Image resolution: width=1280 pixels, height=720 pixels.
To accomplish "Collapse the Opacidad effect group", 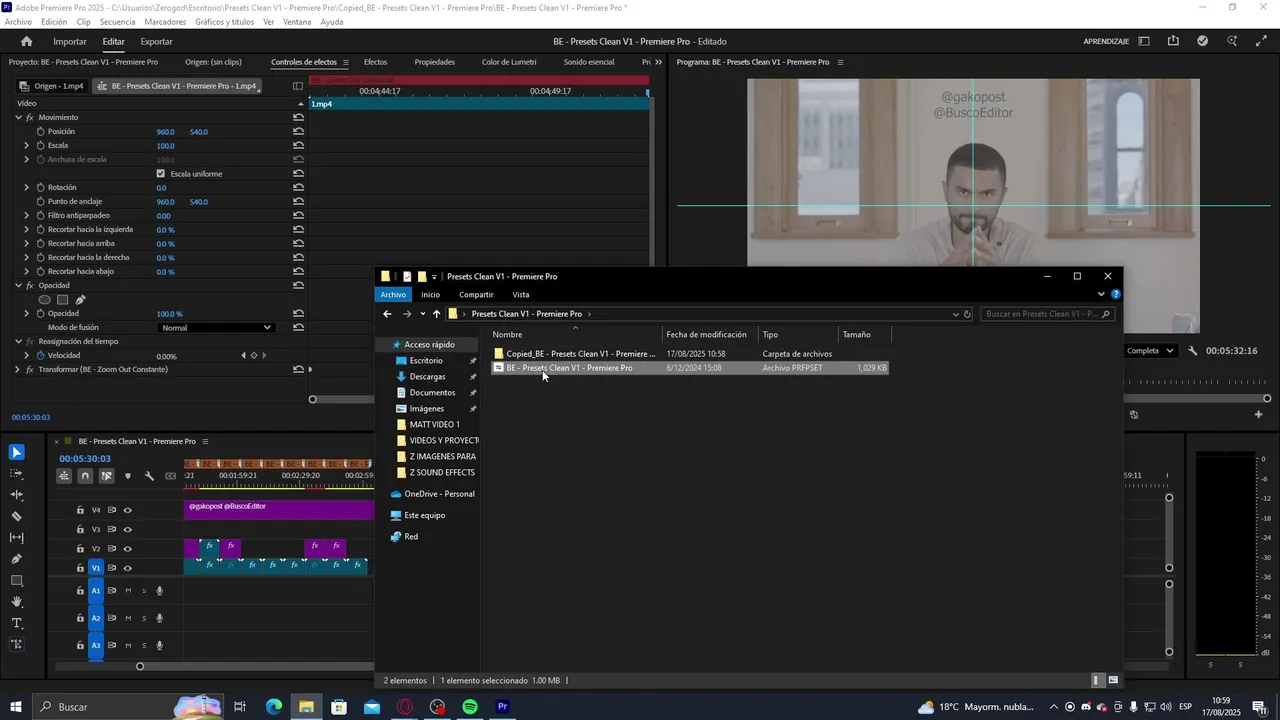I will 17,285.
